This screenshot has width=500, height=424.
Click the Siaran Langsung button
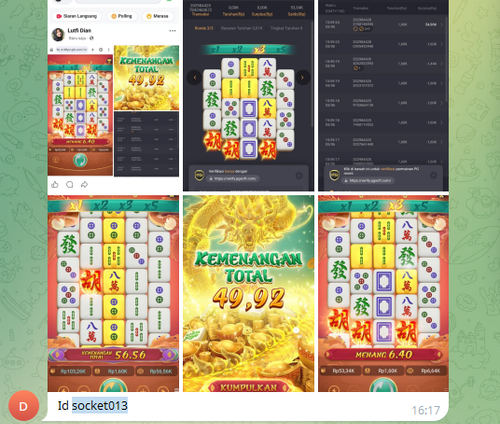point(77,16)
